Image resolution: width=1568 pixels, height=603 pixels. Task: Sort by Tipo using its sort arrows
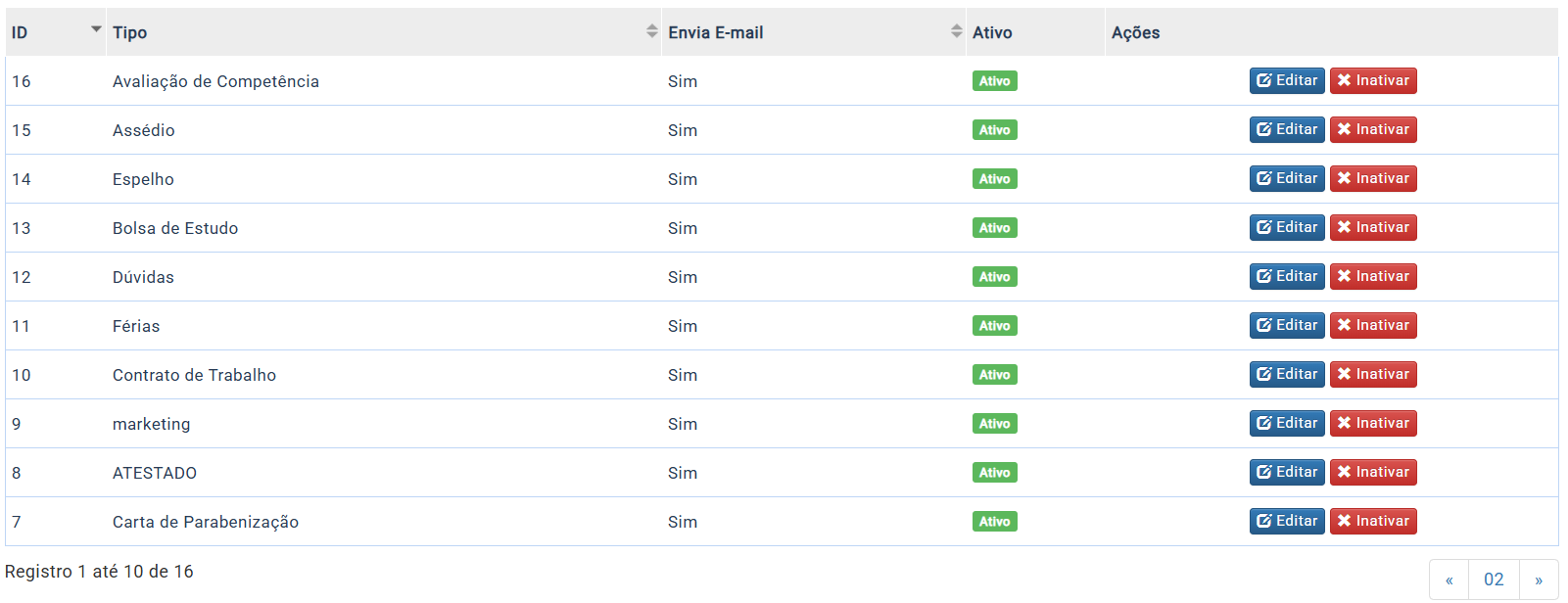652,31
